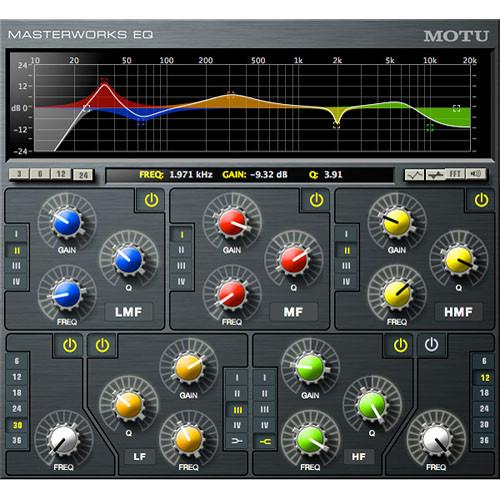Click the blue LMF FREQ knob

point(67,294)
